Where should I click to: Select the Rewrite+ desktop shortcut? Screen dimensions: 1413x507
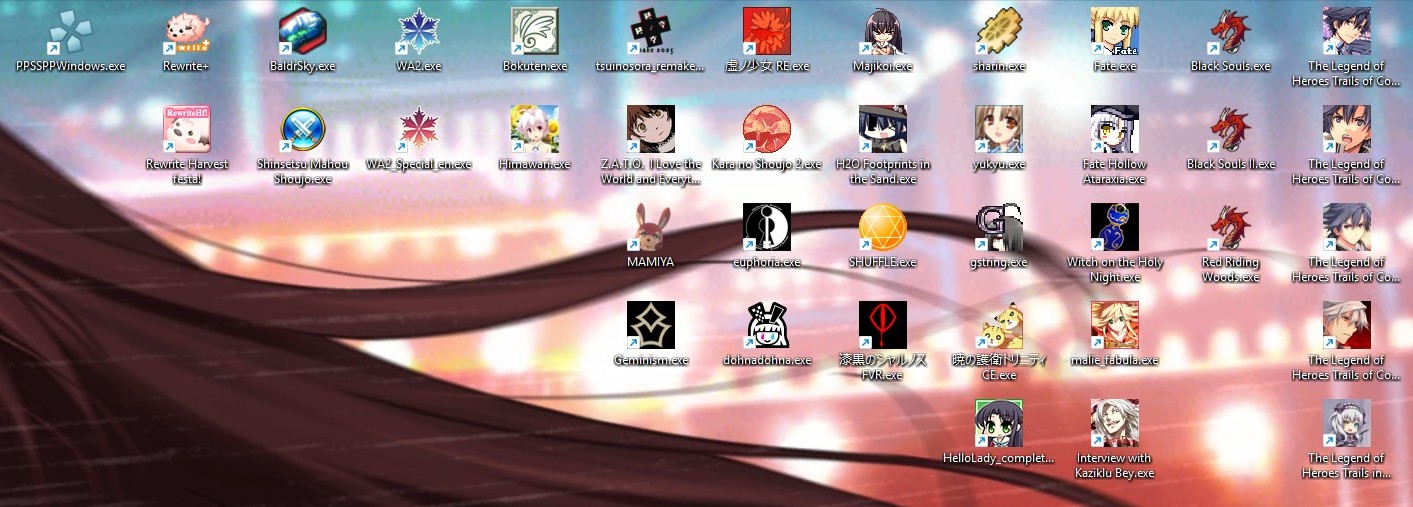pos(187,32)
